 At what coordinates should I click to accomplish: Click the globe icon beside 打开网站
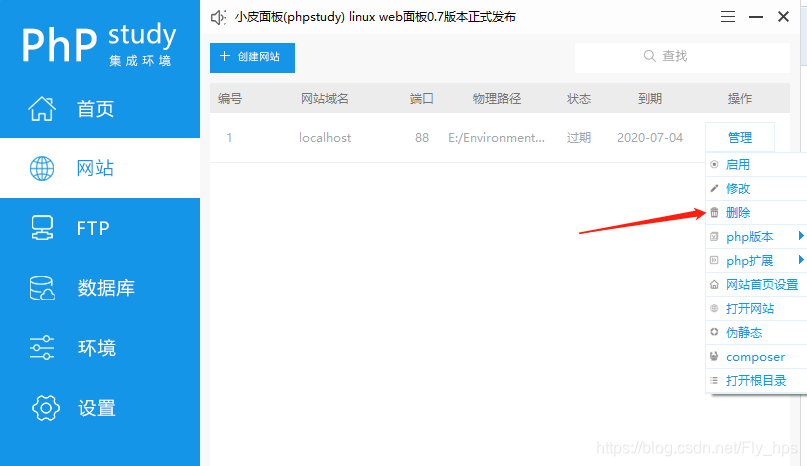click(x=714, y=308)
